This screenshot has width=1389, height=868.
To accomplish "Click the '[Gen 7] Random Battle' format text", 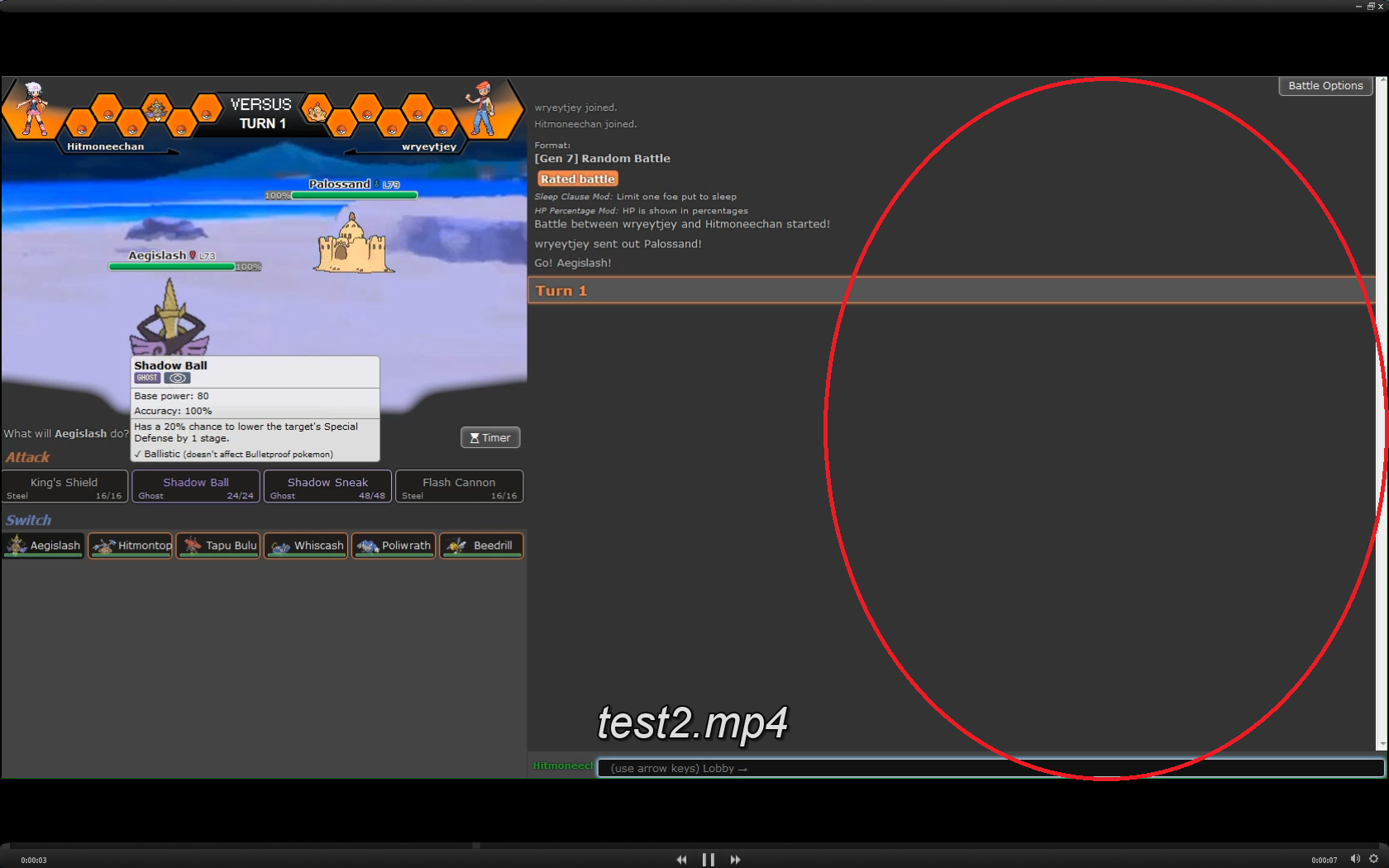I will click(602, 159).
